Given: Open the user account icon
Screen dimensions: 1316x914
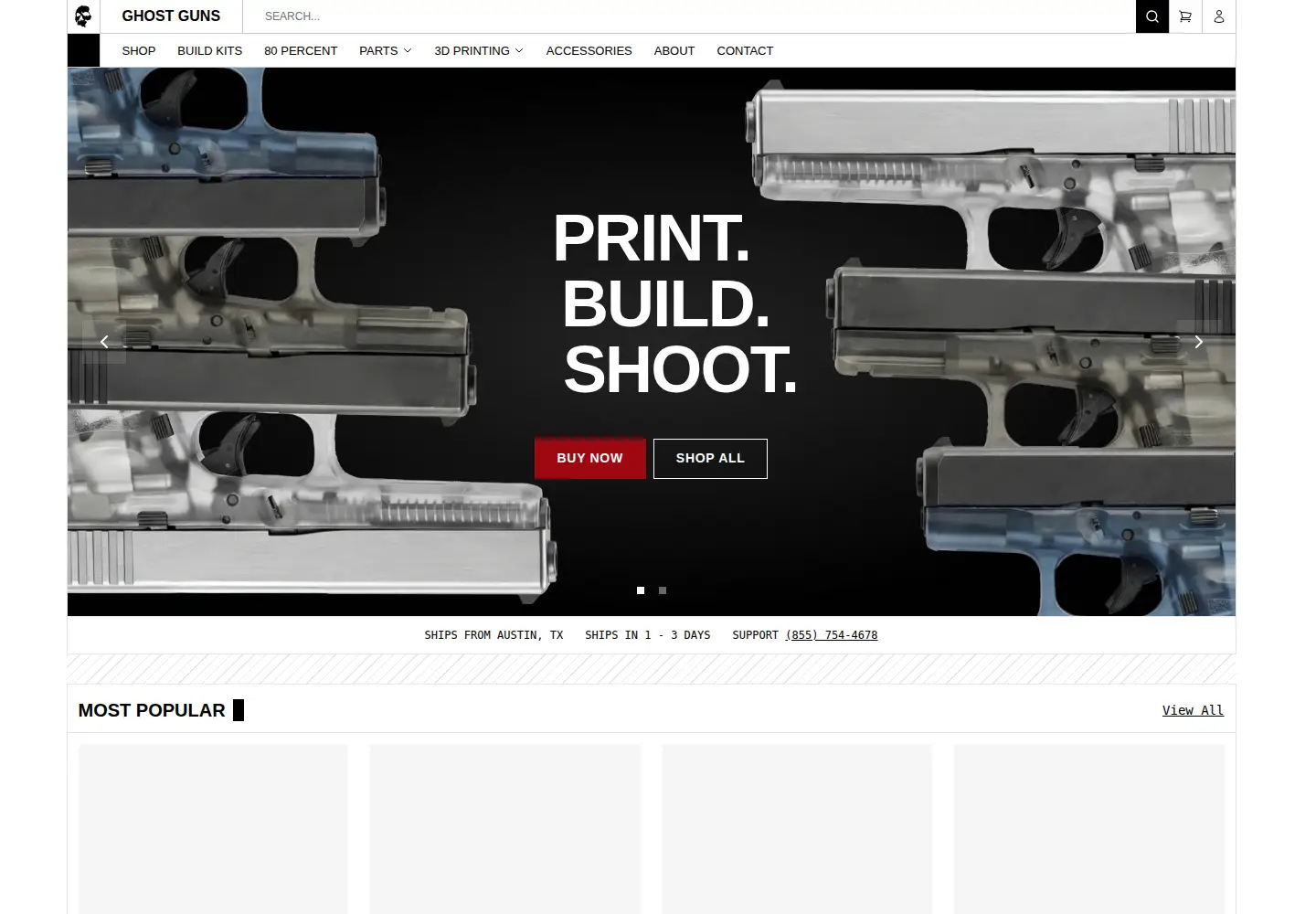Looking at the screenshot, I should pyautogui.click(x=1218, y=16).
